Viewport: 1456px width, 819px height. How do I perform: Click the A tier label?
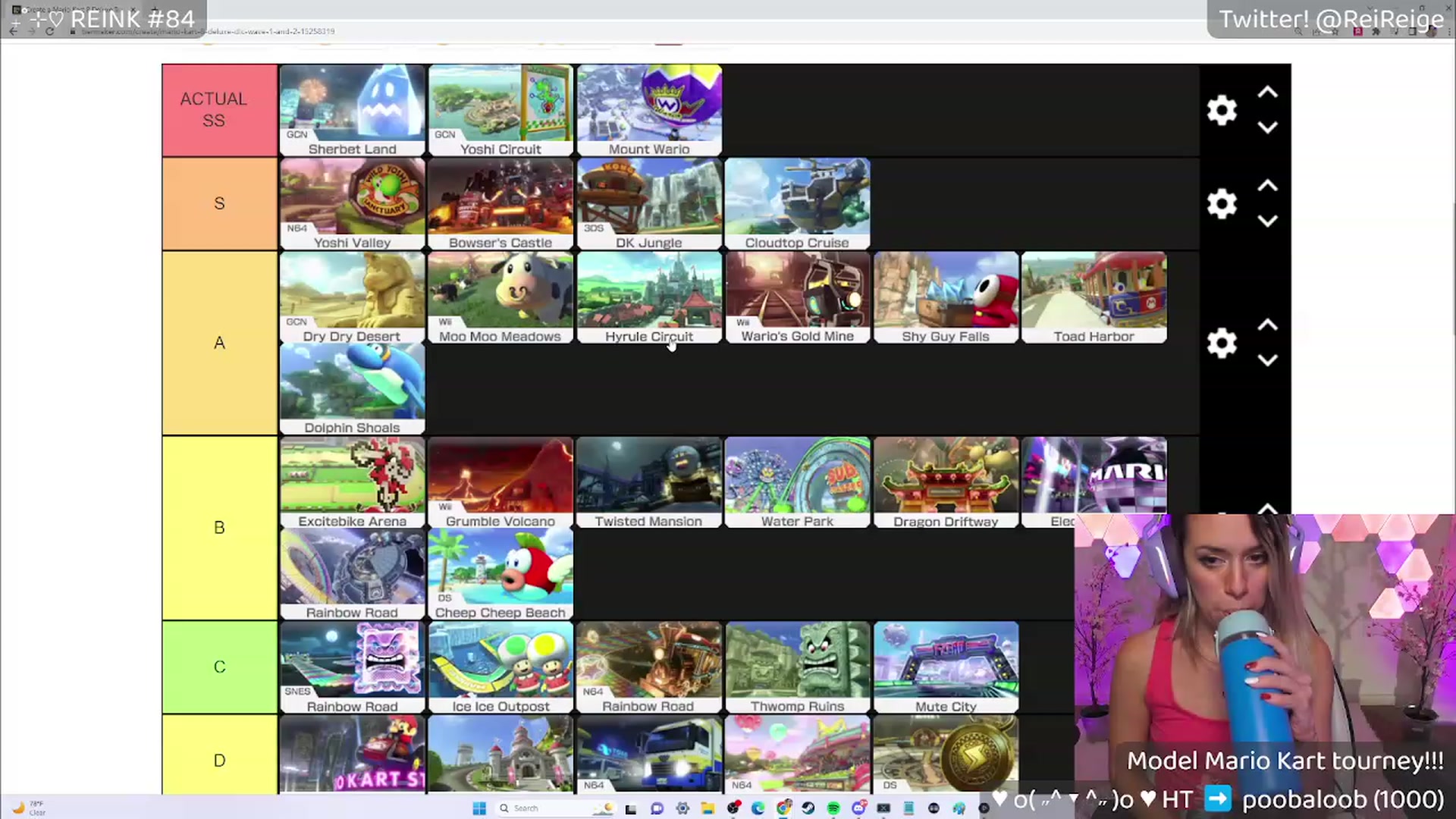pyautogui.click(x=219, y=344)
